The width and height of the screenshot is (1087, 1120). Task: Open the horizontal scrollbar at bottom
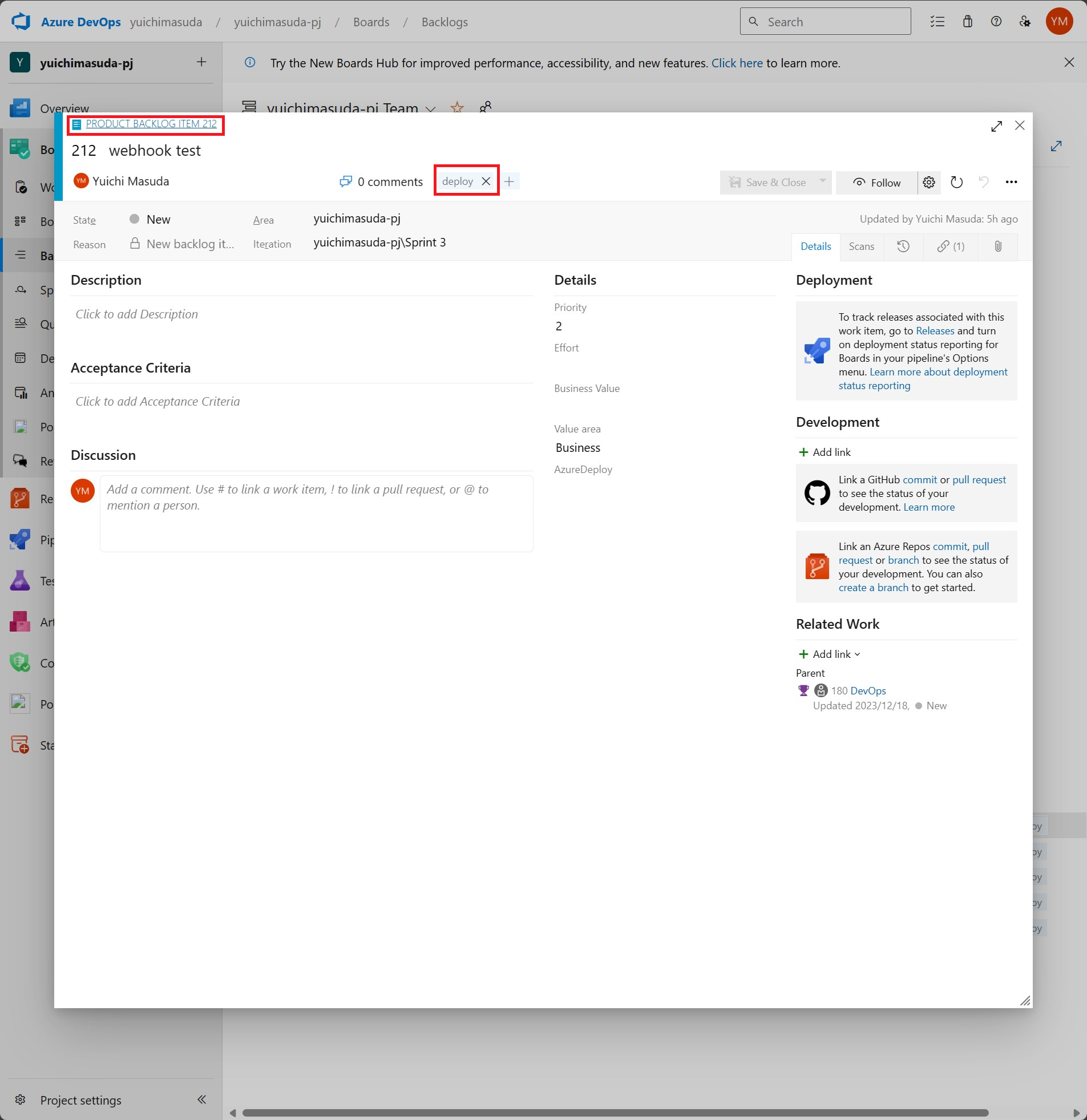click(615, 1113)
